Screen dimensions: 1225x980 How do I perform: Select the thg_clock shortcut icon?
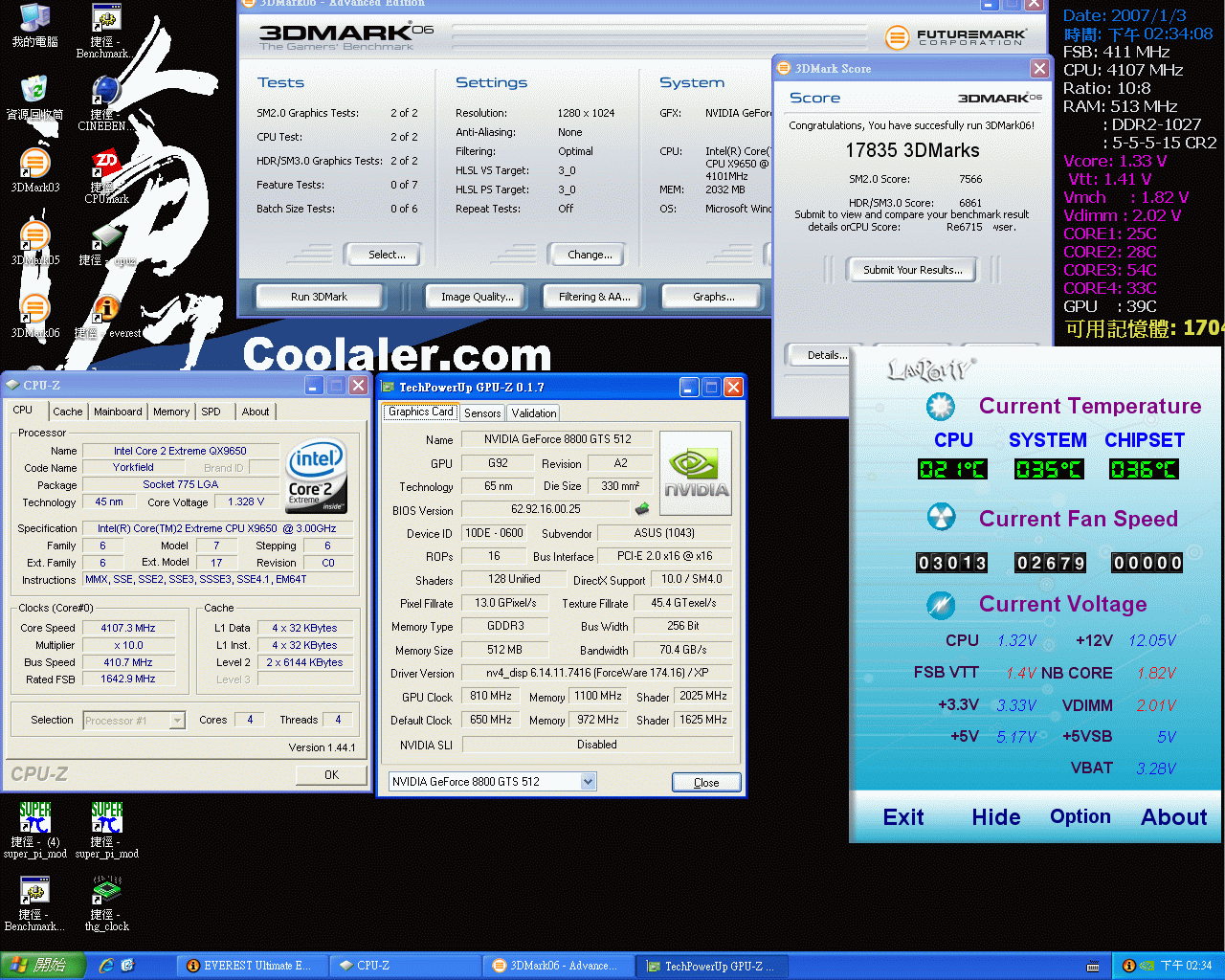pos(107,903)
